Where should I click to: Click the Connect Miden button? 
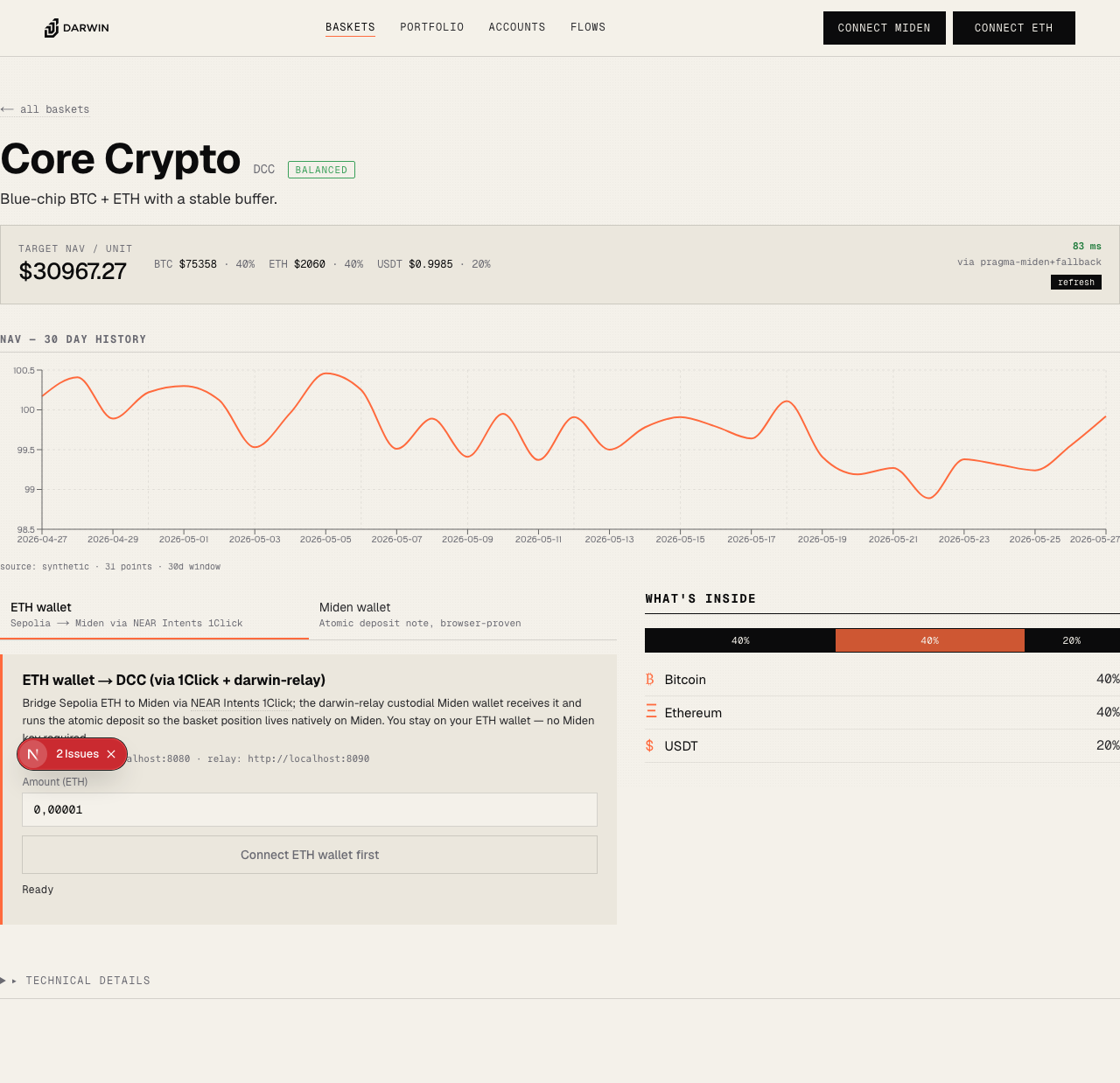point(885,28)
